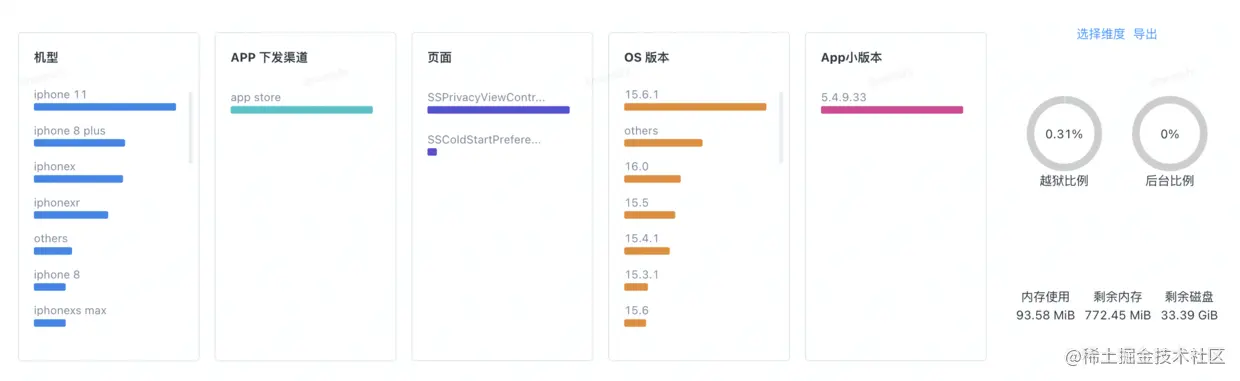The height and width of the screenshot is (381, 1240).
Task: Select the iphone 11 bar
Action: pos(105,107)
